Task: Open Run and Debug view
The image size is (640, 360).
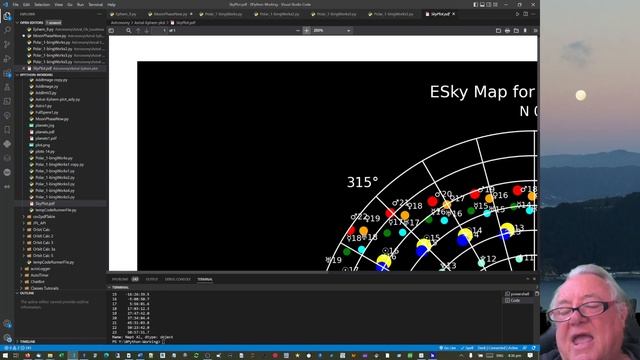Action: point(7,59)
